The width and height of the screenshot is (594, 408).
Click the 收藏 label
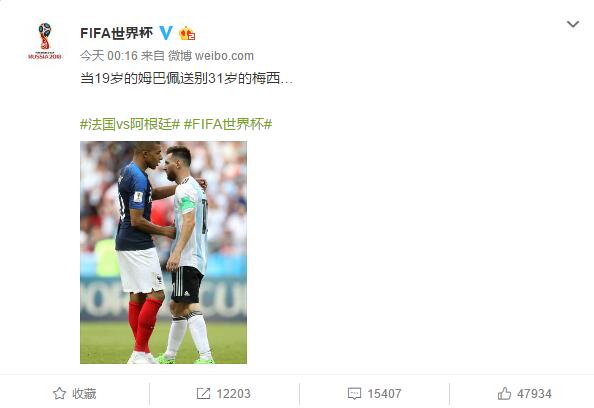coord(84,394)
